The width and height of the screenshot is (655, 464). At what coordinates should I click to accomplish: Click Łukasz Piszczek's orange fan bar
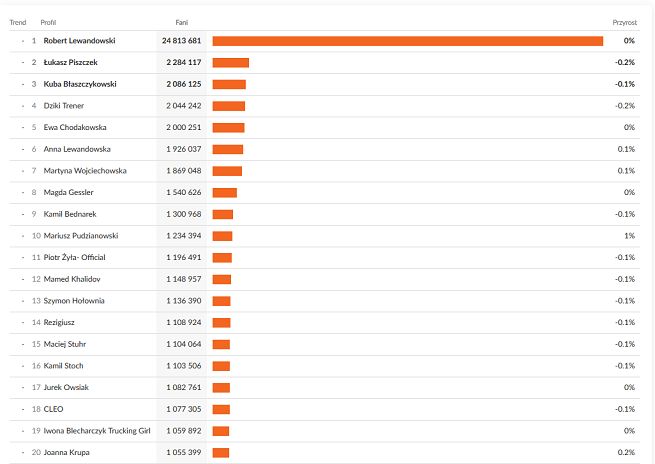pos(230,63)
